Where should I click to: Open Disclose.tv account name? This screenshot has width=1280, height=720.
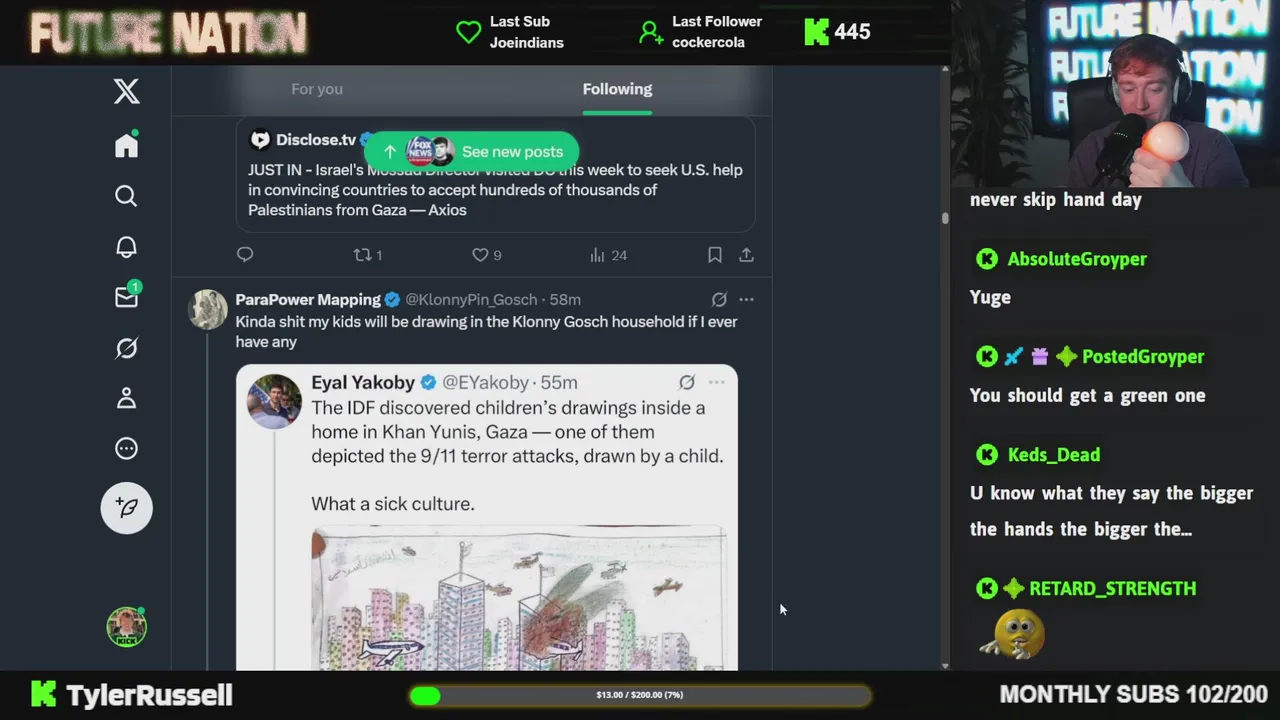tap(316, 140)
